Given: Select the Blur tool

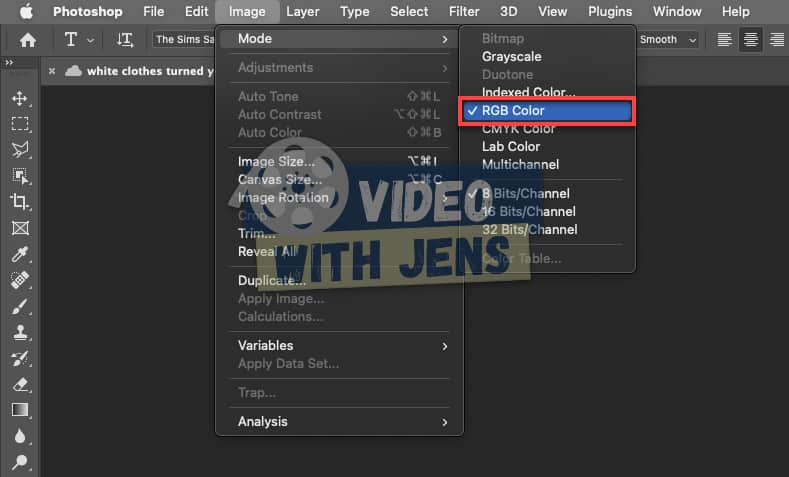Looking at the screenshot, I should coord(20,436).
